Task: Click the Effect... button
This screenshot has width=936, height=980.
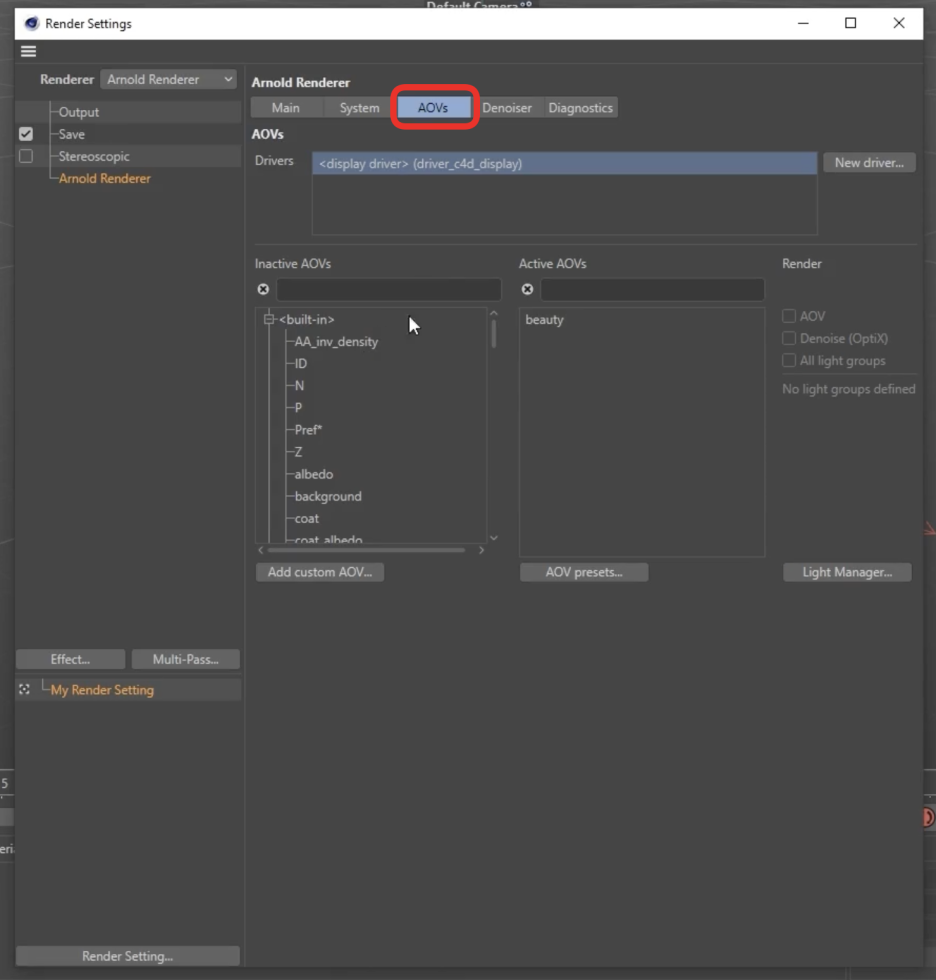Action: [x=71, y=659]
